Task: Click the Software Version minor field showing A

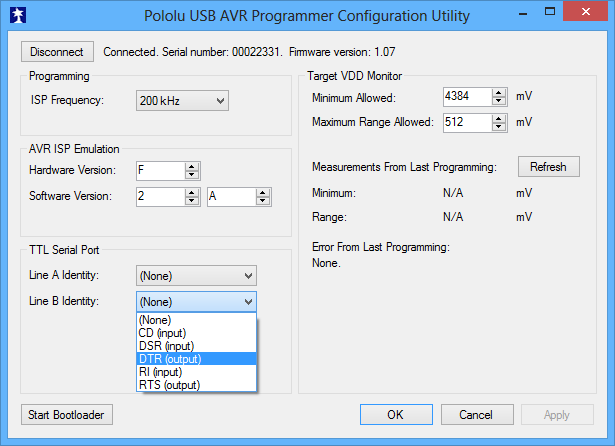Action: click(229, 197)
